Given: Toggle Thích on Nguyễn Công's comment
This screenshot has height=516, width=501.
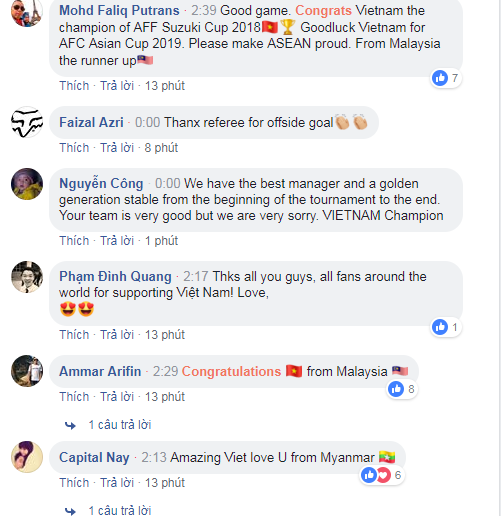Looking at the screenshot, I should tap(74, 241).
